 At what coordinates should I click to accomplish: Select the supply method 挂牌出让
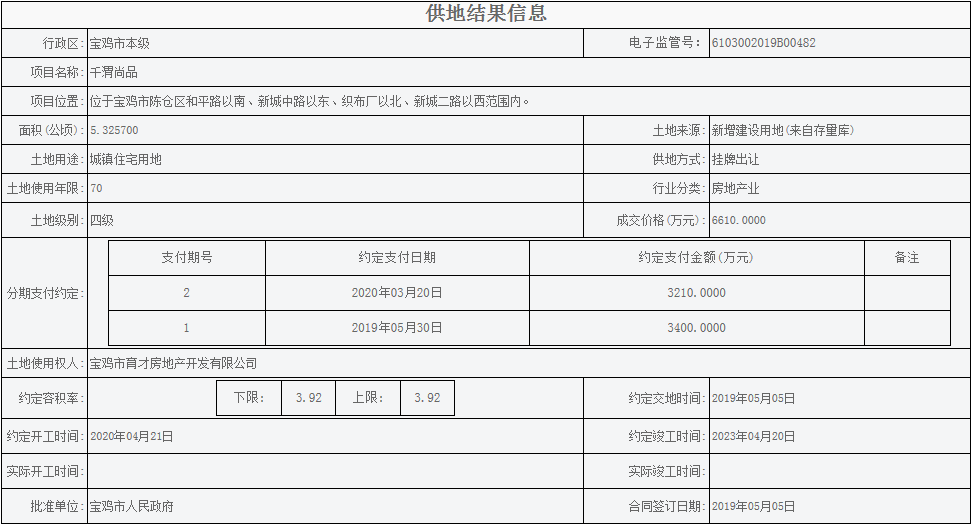(735, 159)
